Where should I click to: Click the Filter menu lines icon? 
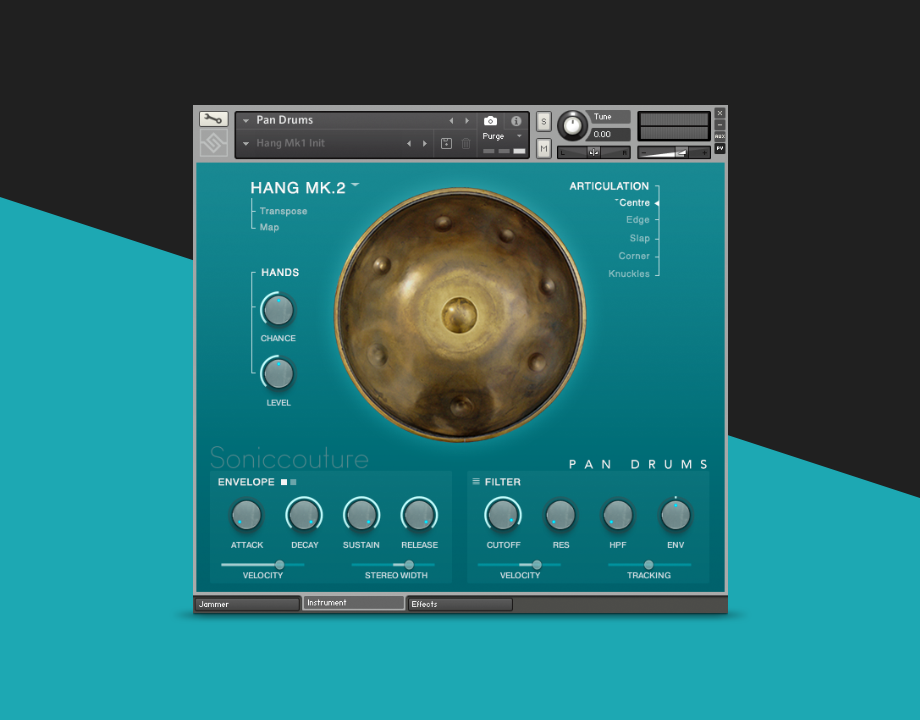(476, 481)
